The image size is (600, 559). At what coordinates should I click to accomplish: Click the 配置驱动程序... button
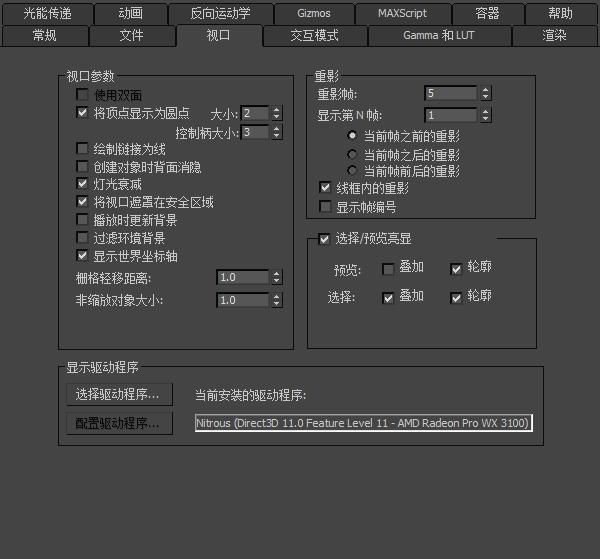click(119, 423)
